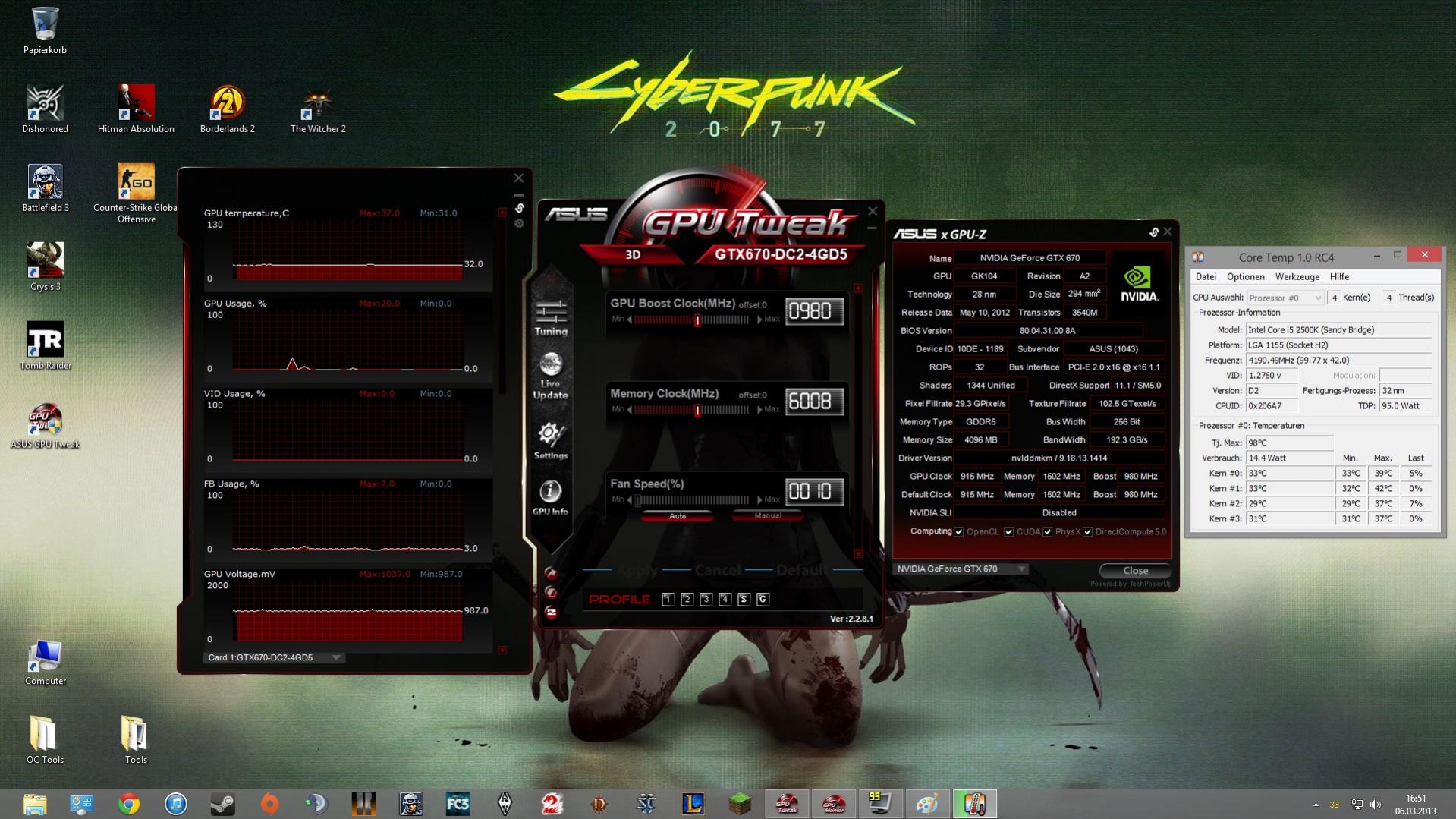1456x819 pixels.
Task: Switch to 3D tab in GPU Tweak
Action: [633, 255]
